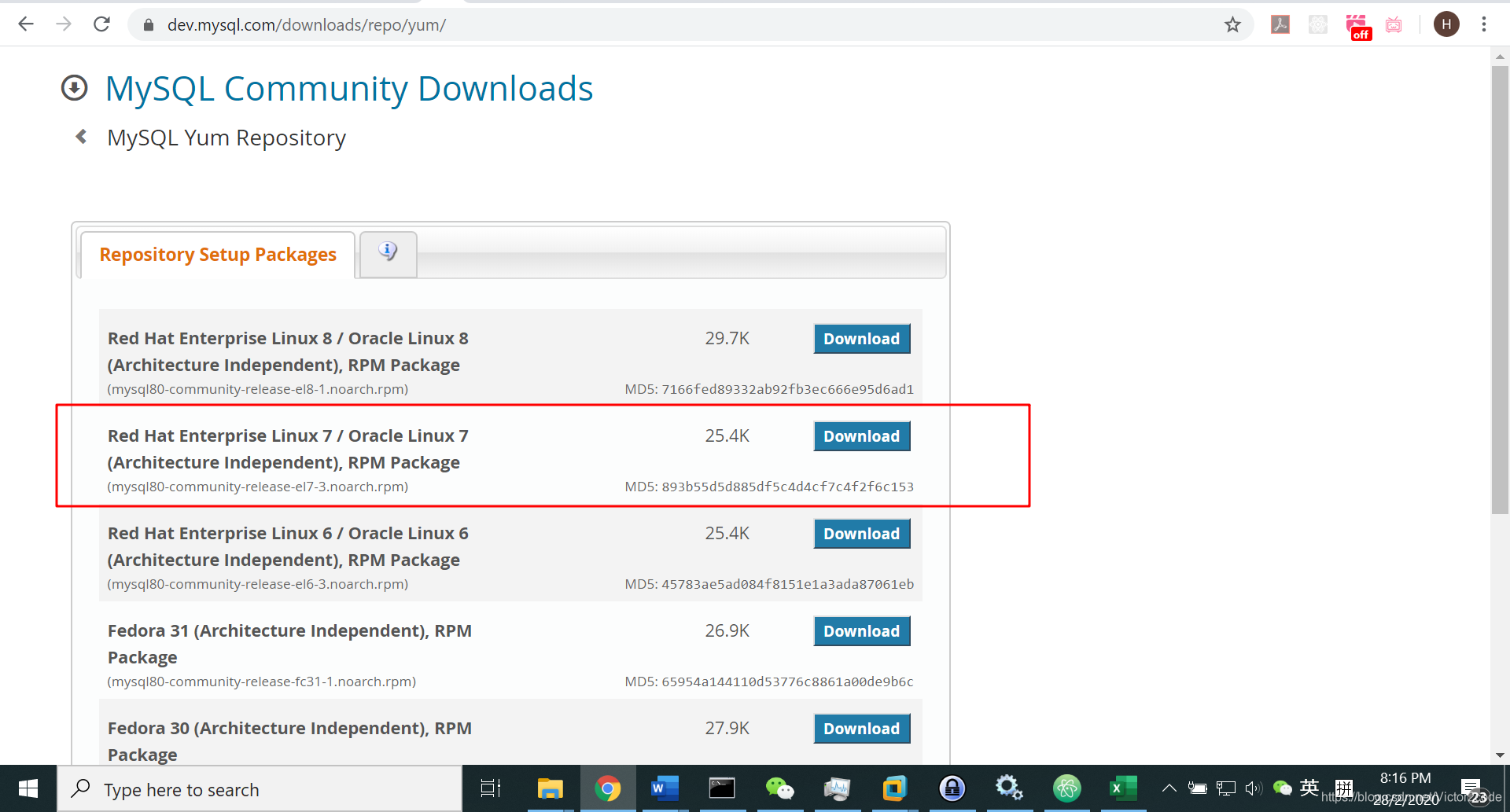Click the Fedora 30 package title
The height and width of the screenshot is (812, 1510).
[289, 741]
